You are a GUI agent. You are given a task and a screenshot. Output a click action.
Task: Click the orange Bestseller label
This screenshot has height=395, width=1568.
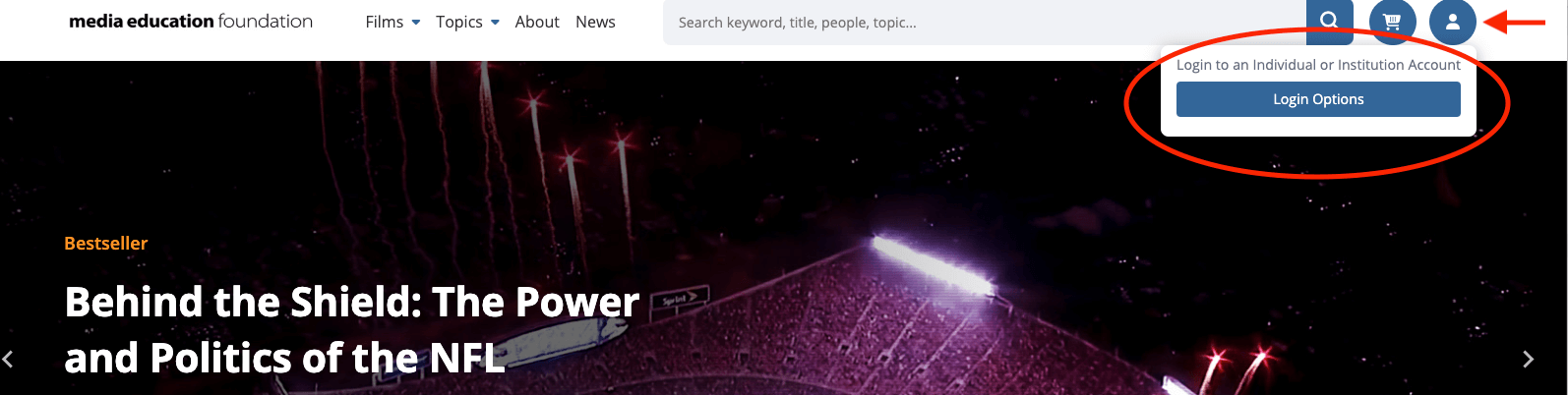(x=106, y=244)
